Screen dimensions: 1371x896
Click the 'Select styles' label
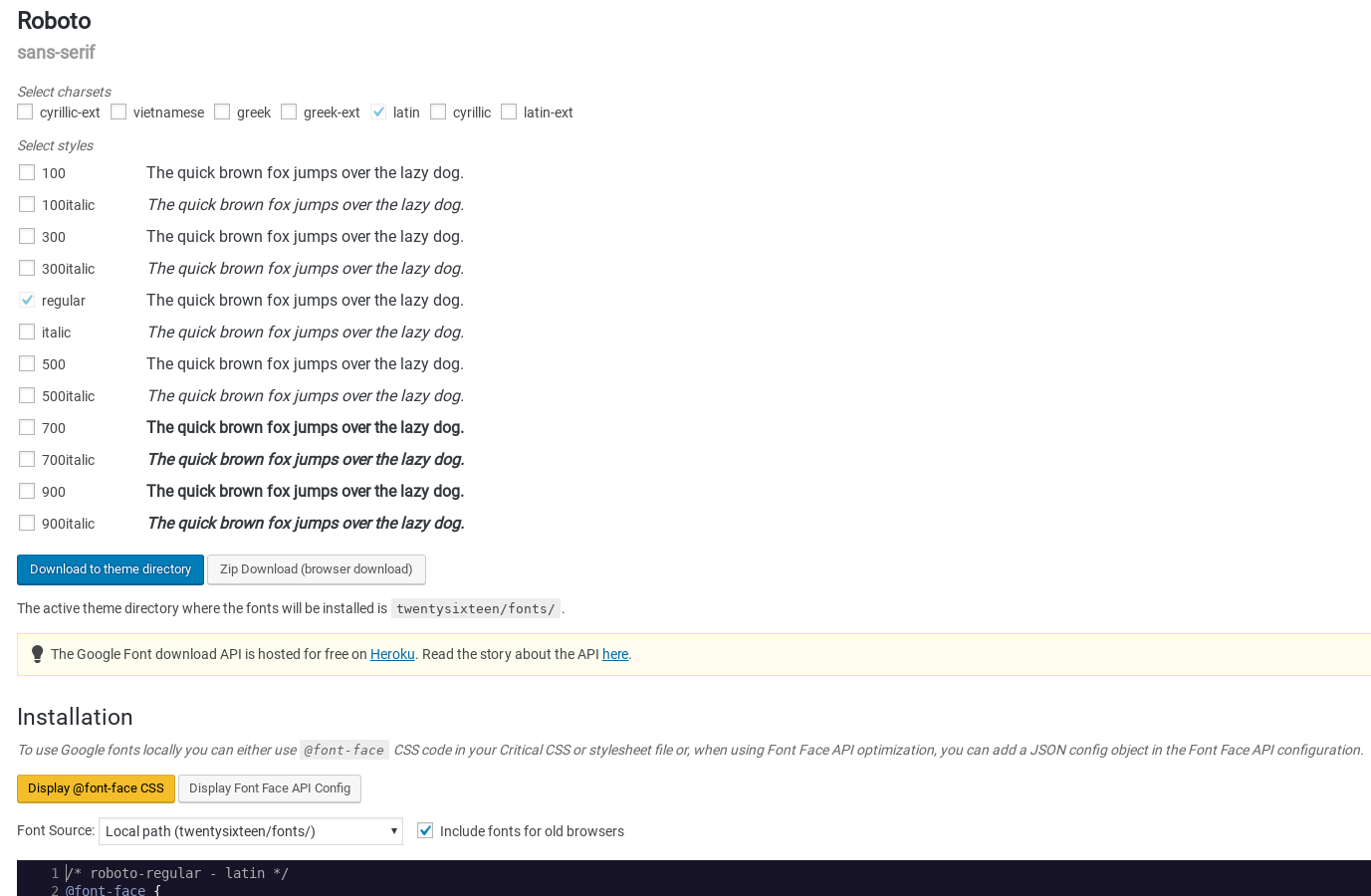click(x=55, y=145)
